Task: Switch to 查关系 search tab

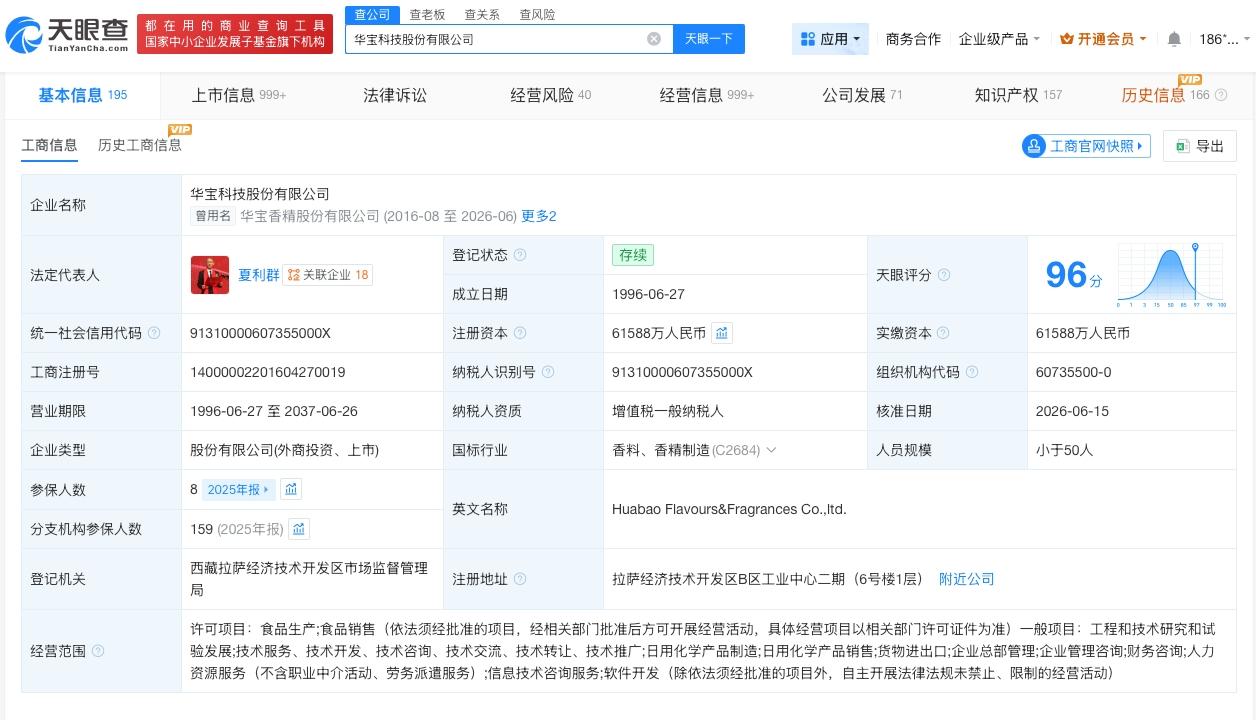Action: tap(482, 14)
